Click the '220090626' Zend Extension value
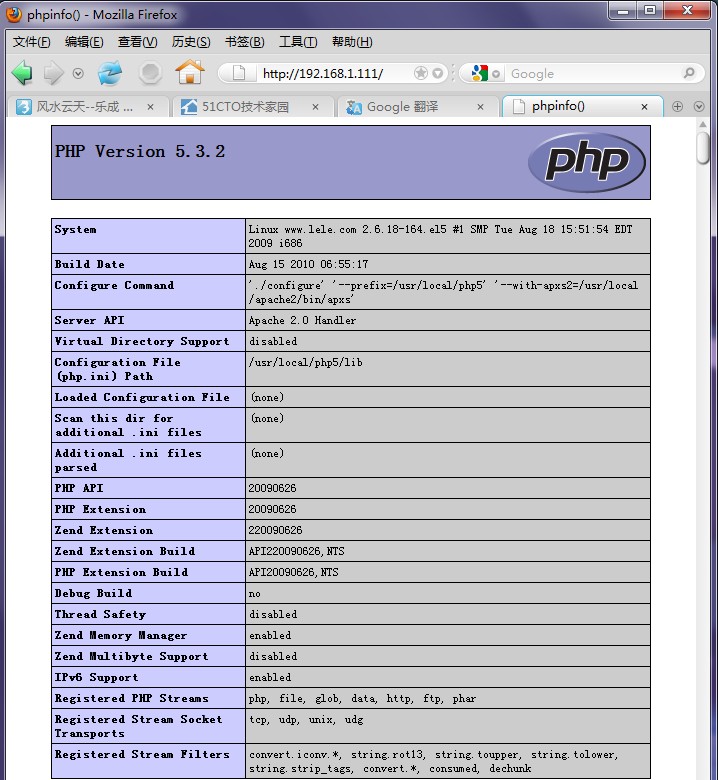This screenshot has width=718, height=780. click(275, 530)
